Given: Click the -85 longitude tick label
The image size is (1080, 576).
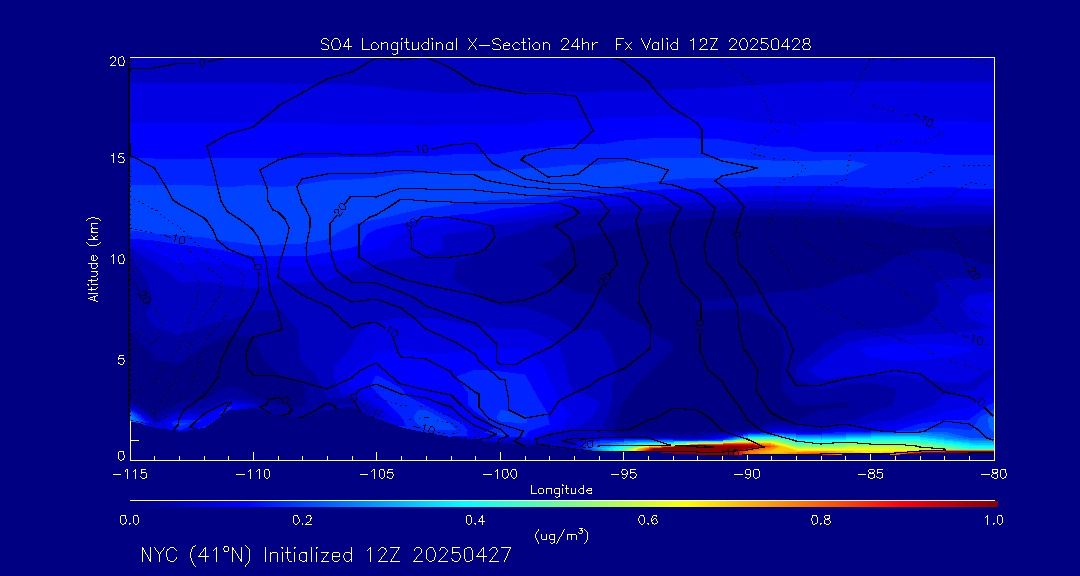Looking at the screenshot, I should [x=871, y=475].
